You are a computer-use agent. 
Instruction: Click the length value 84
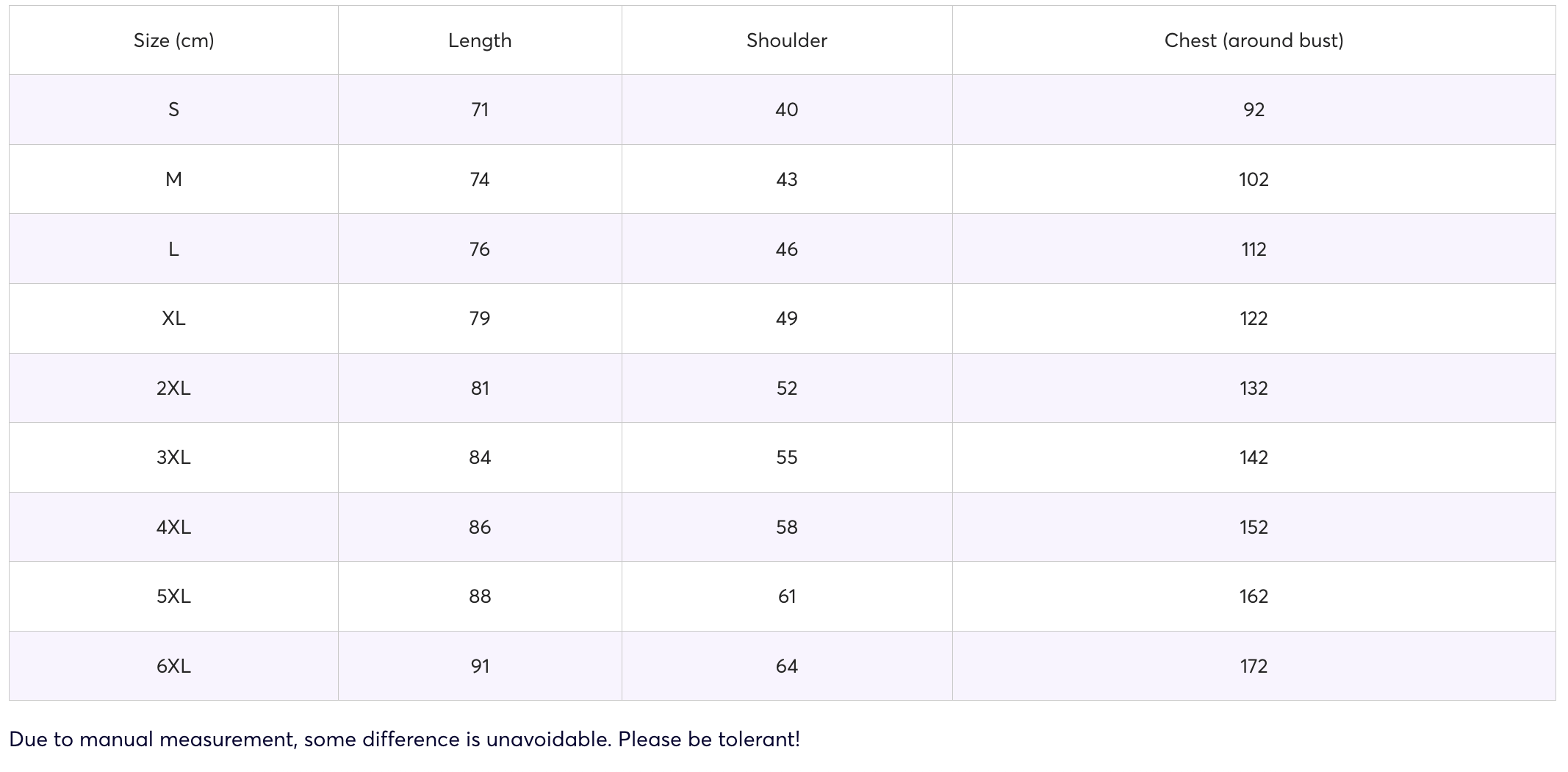(480, 457)
